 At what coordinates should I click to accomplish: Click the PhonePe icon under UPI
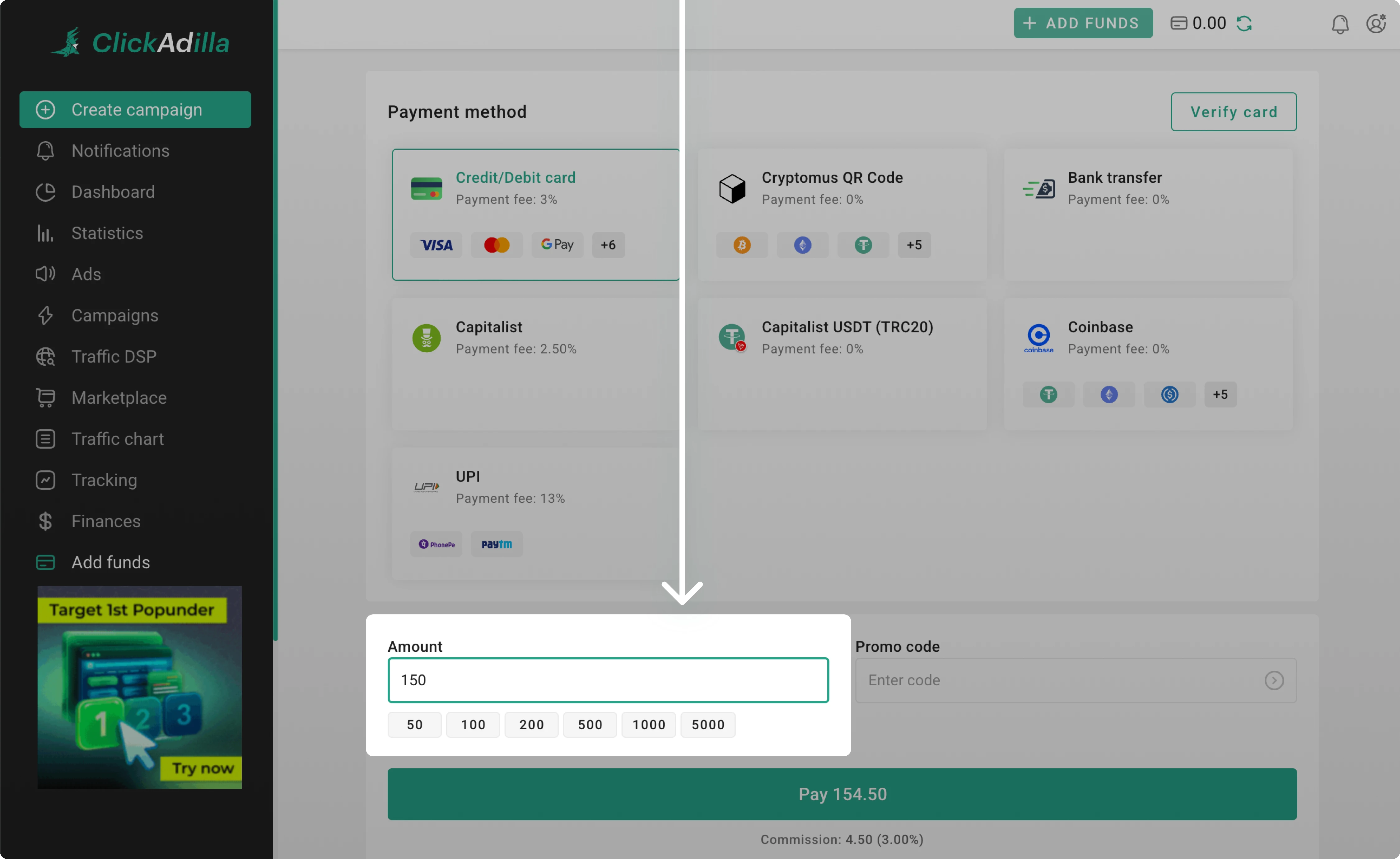436,543
